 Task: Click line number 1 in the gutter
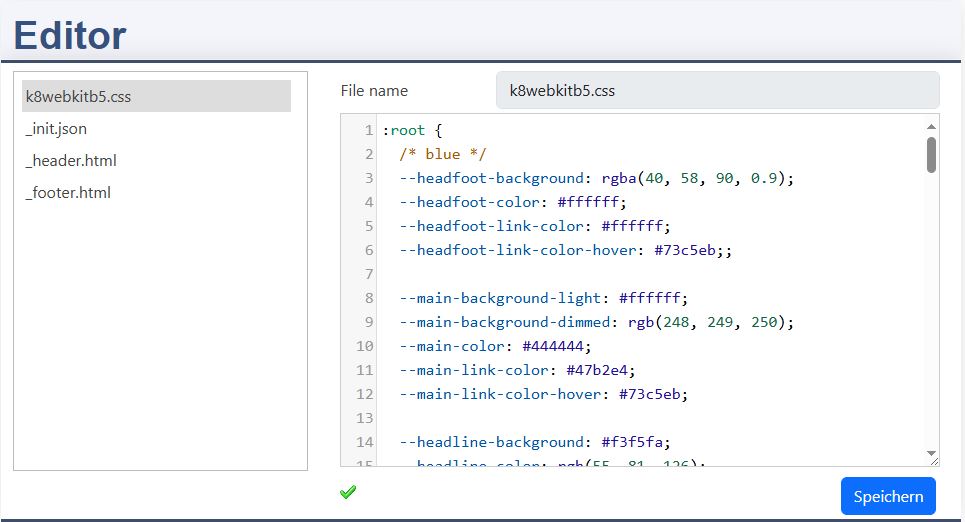click(369, 130)
